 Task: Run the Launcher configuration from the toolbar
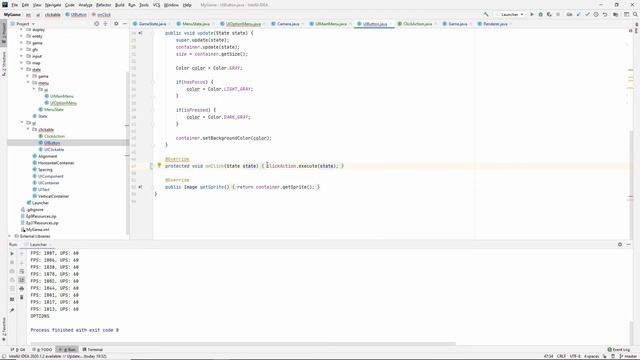coord(532,14)
